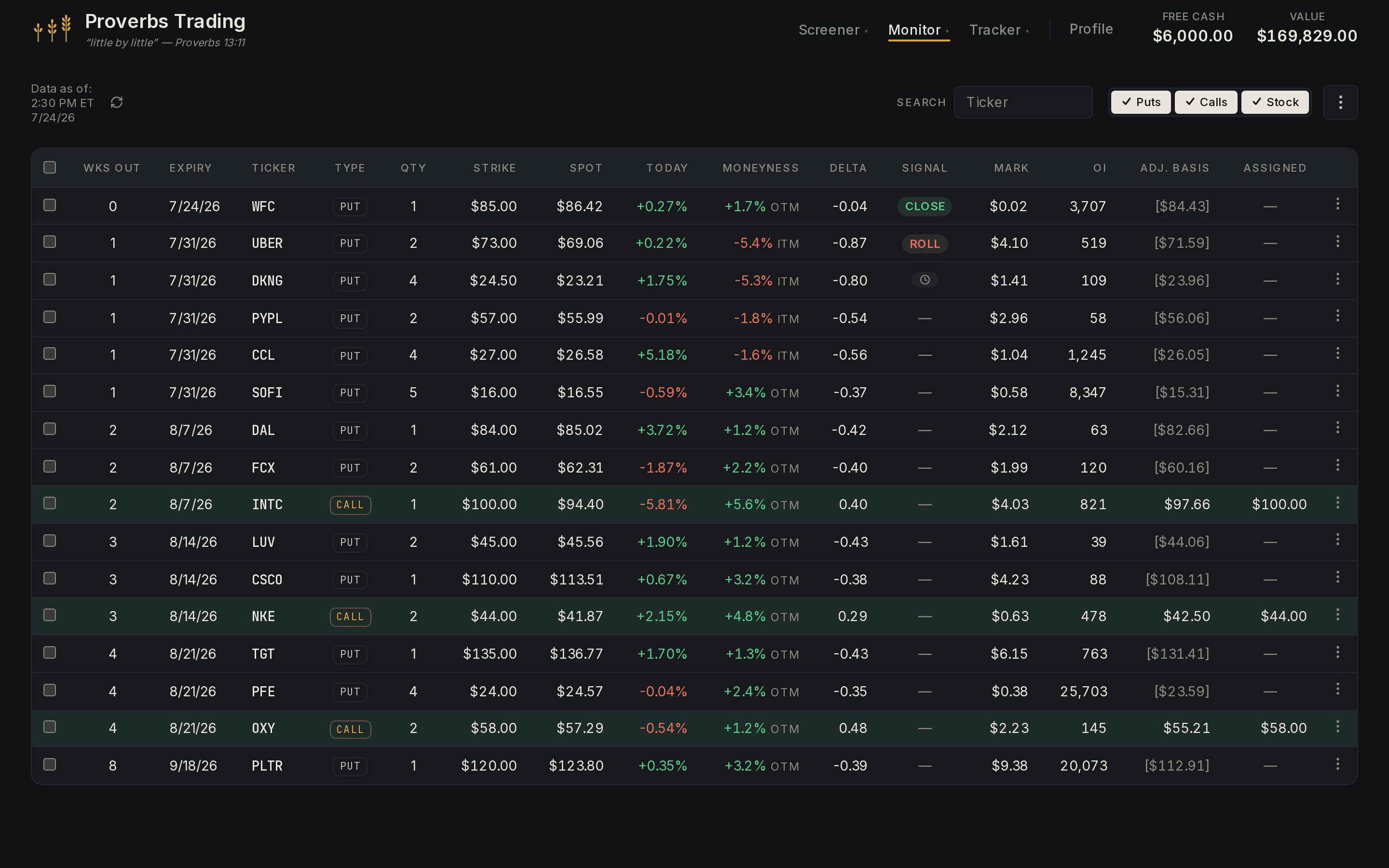Screen dimensions: 1389x868
Task: Click CCL today change +5.18%
Action: [662, 355]
